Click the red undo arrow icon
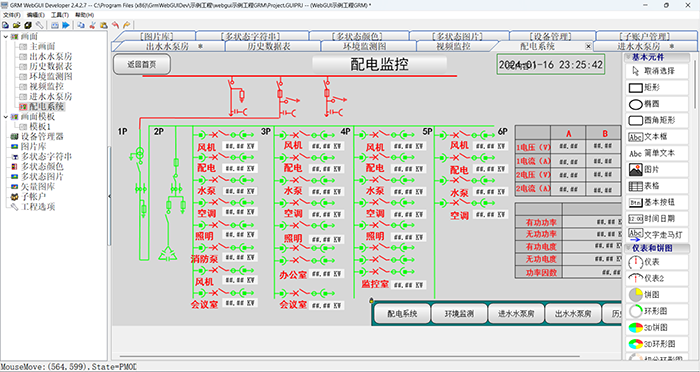The height and width of the screenshot is (372, 700). point(115,25)
